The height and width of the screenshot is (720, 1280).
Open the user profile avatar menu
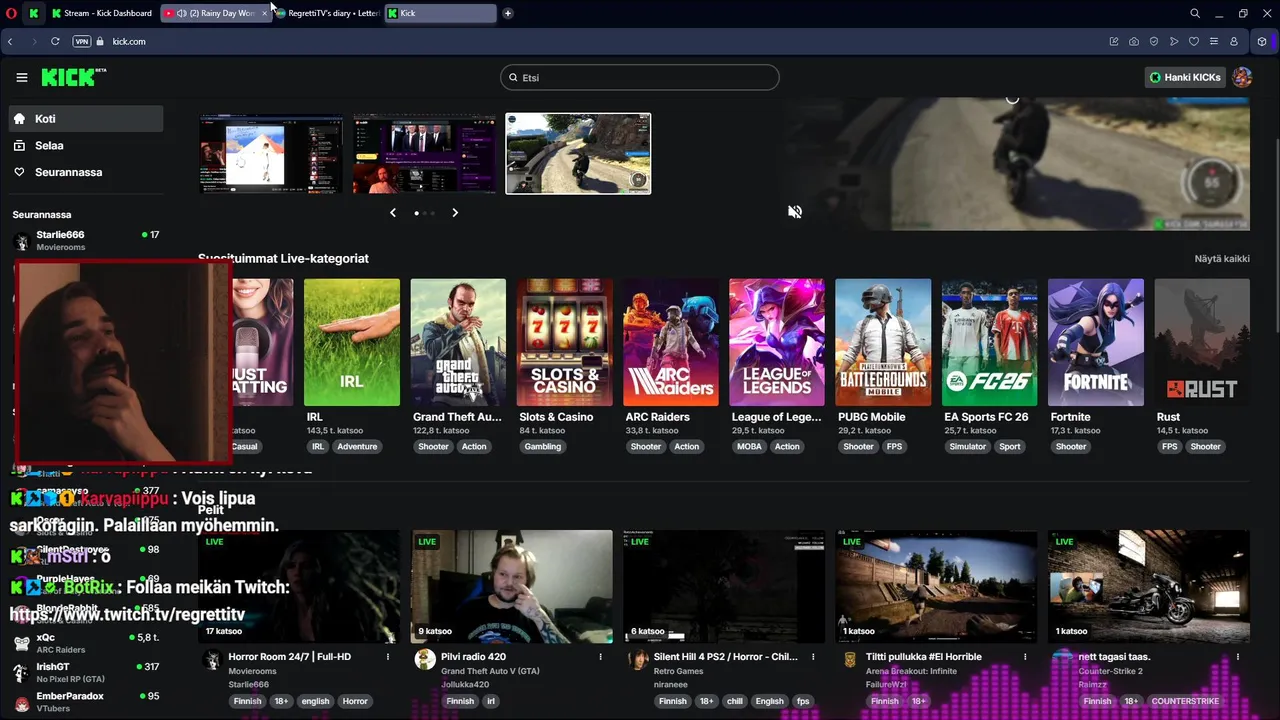(x=1242, y=77)
